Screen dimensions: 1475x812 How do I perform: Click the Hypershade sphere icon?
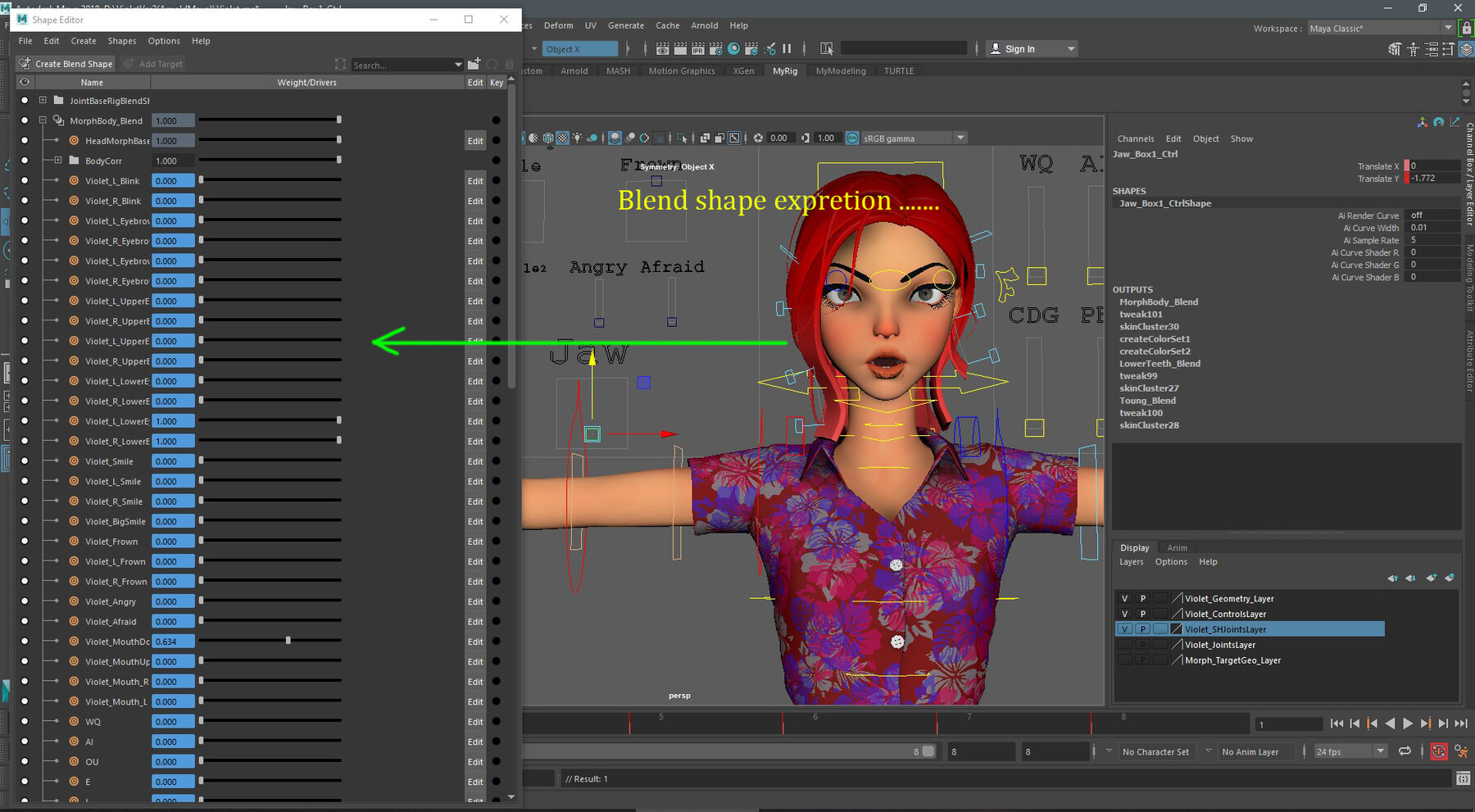(733, 49)
